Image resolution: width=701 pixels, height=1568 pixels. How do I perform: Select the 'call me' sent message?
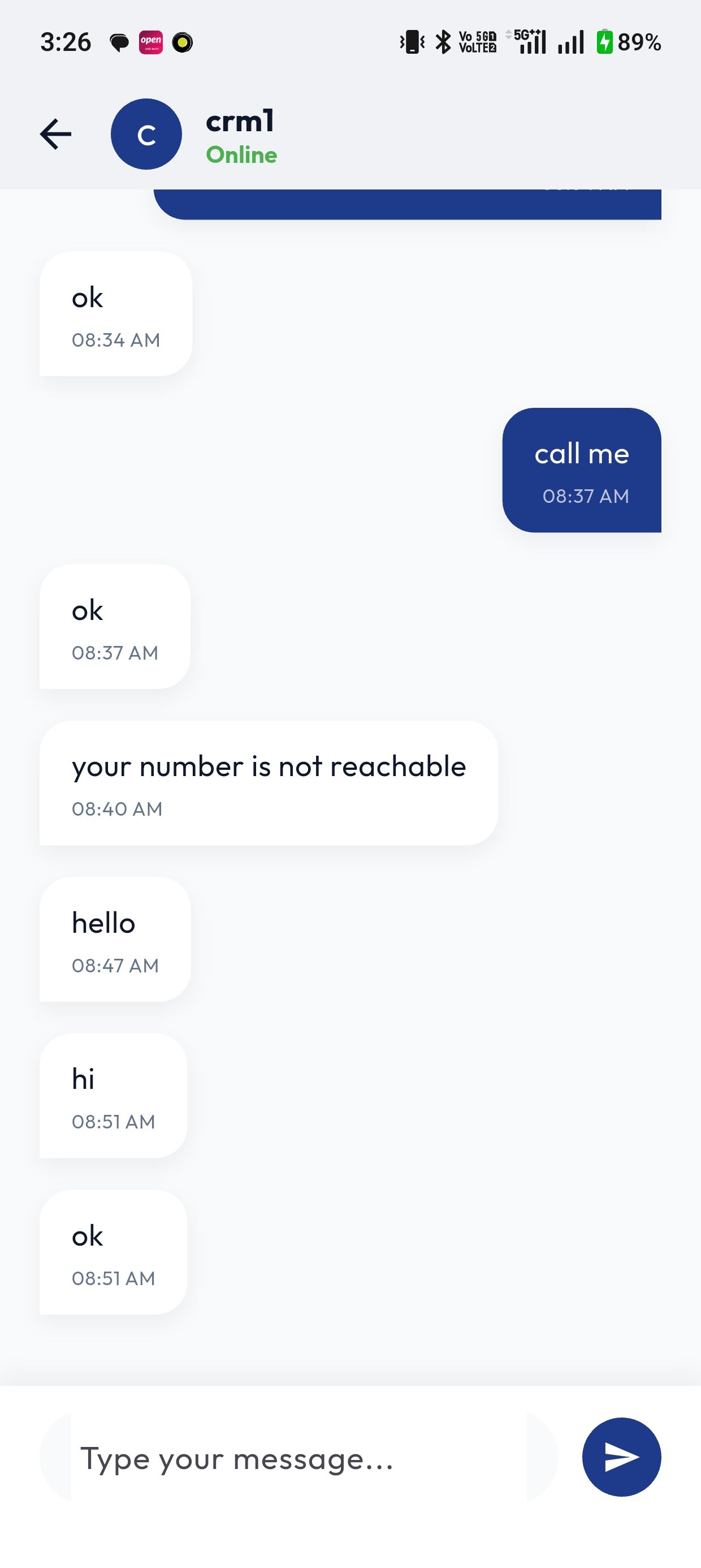[x=582, y=470]
